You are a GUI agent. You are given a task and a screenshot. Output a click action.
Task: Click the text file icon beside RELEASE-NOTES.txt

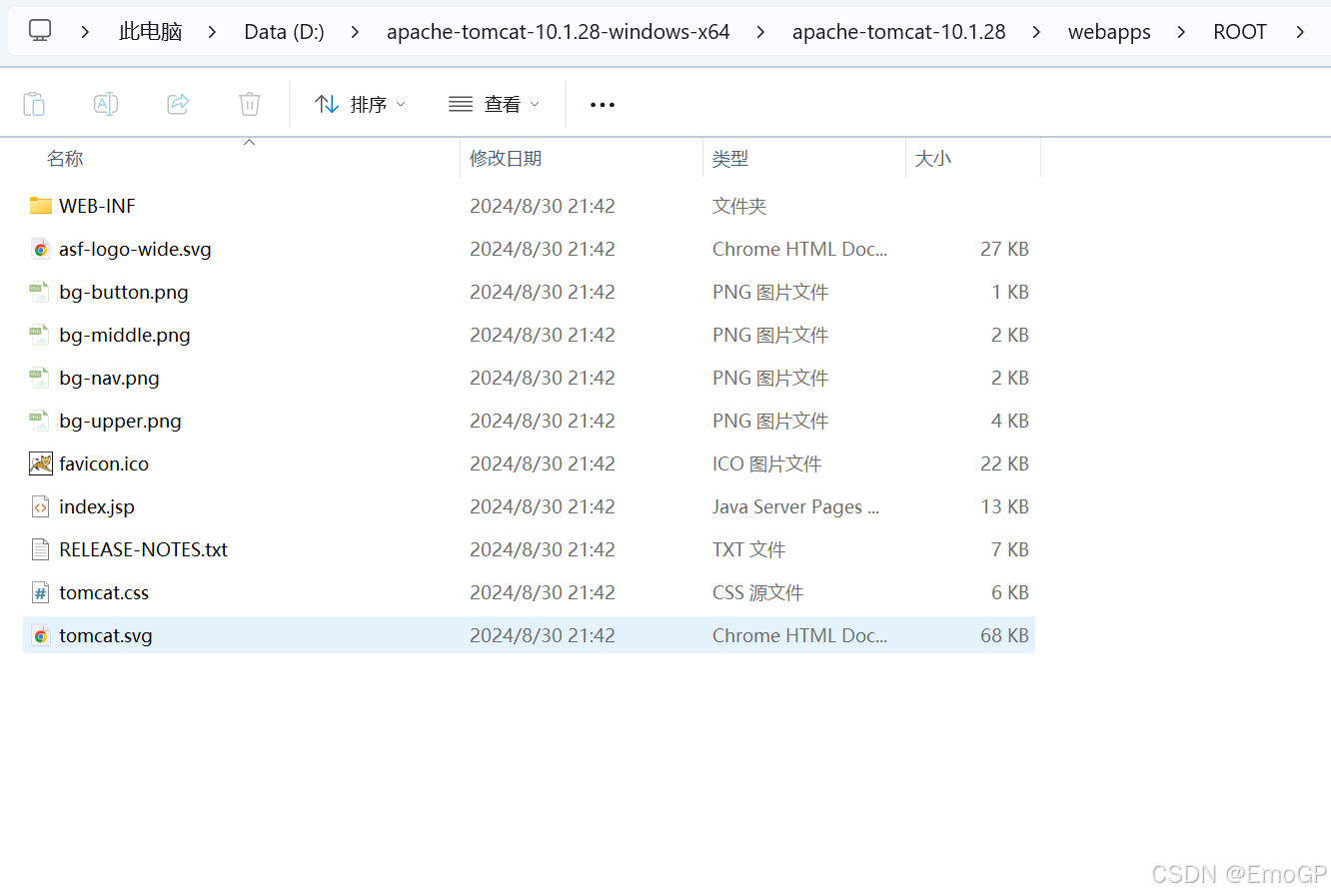40,549
